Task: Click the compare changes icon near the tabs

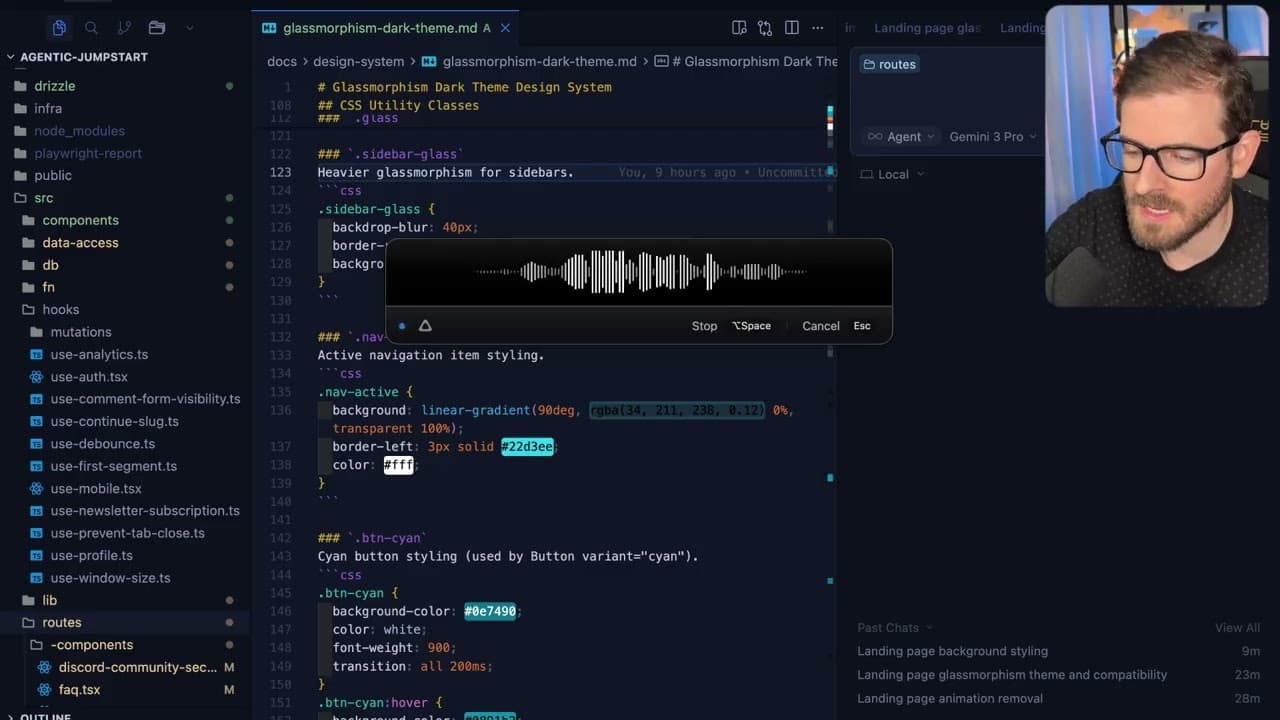Action: pos(765,28)
